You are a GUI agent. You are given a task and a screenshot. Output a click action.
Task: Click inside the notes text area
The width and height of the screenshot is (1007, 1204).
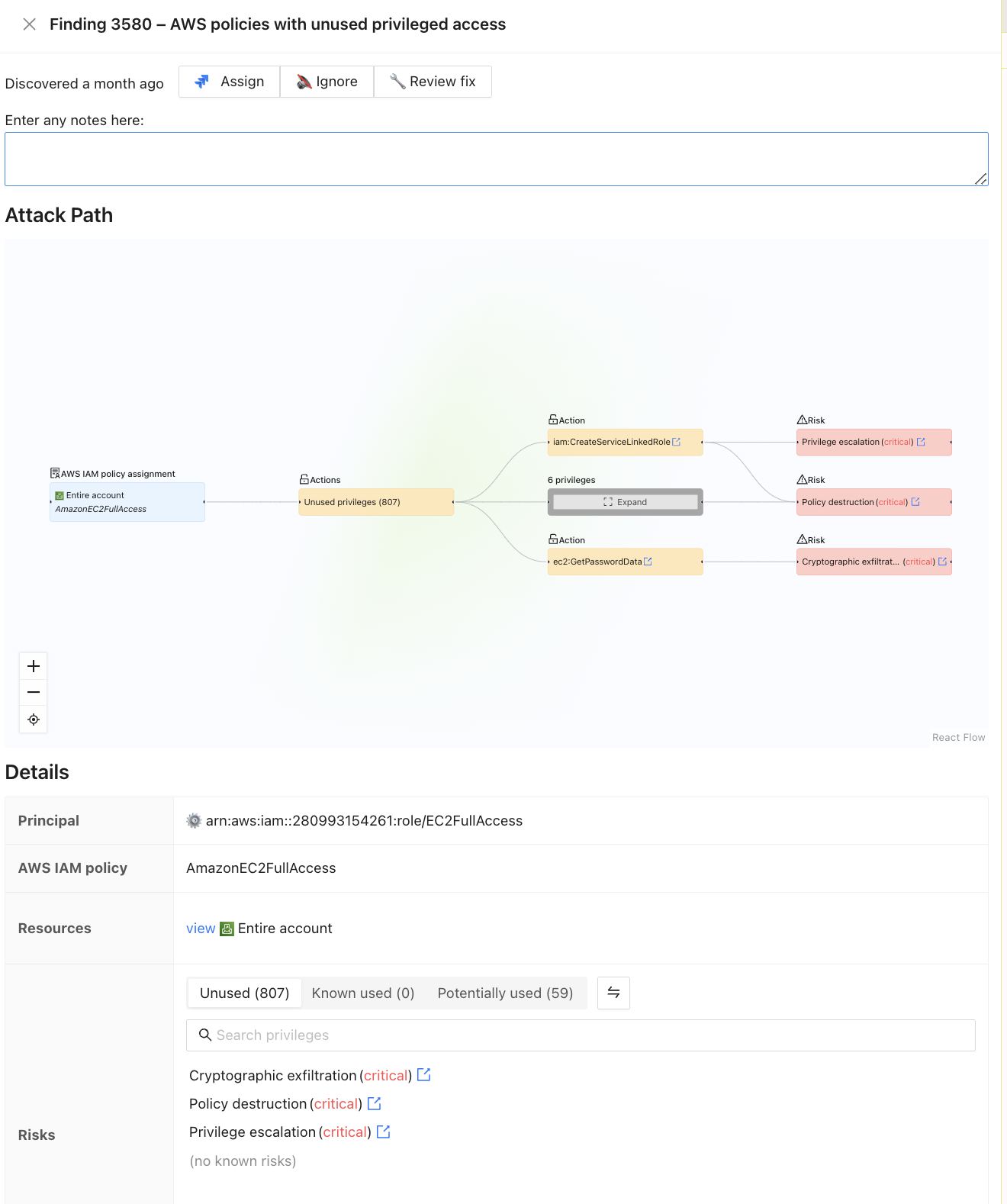[496, 159]
